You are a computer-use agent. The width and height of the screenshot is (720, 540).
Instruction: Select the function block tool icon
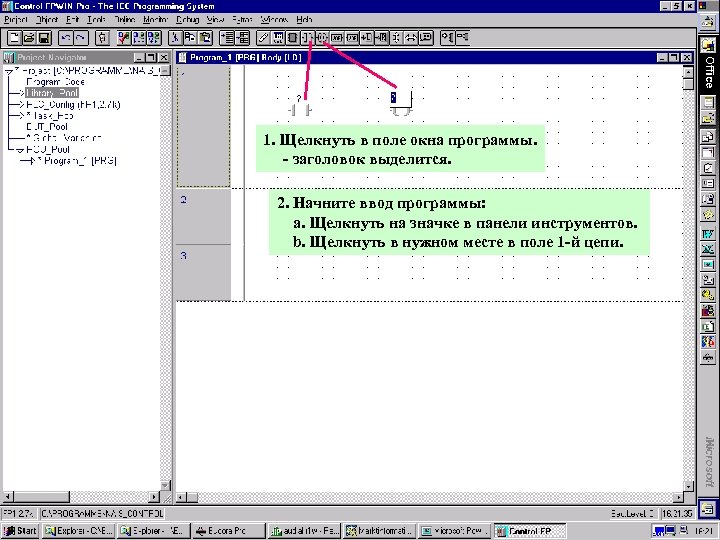292,38
